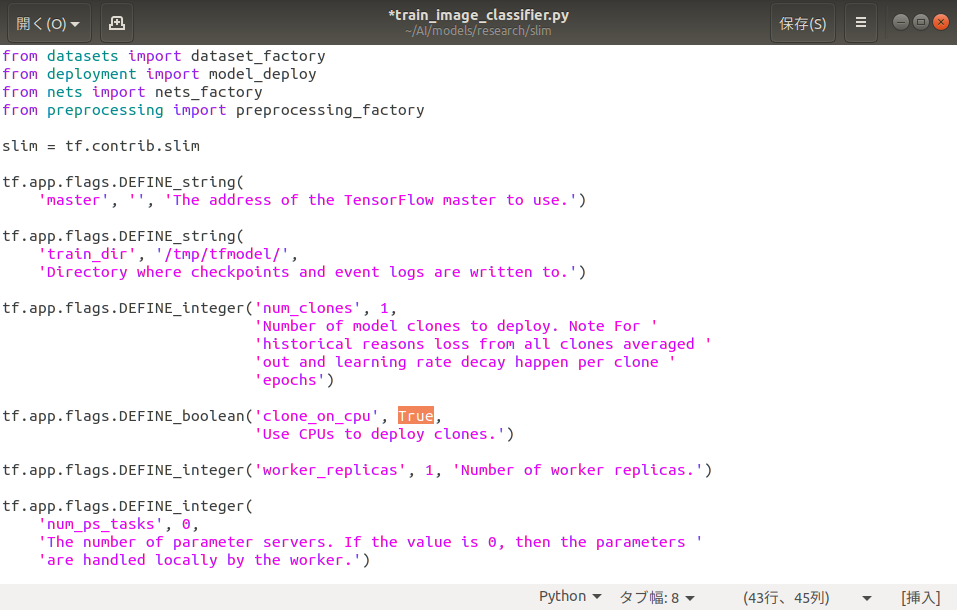Click tf.app.flags.DEFINE_boolean call

point(123,416)
